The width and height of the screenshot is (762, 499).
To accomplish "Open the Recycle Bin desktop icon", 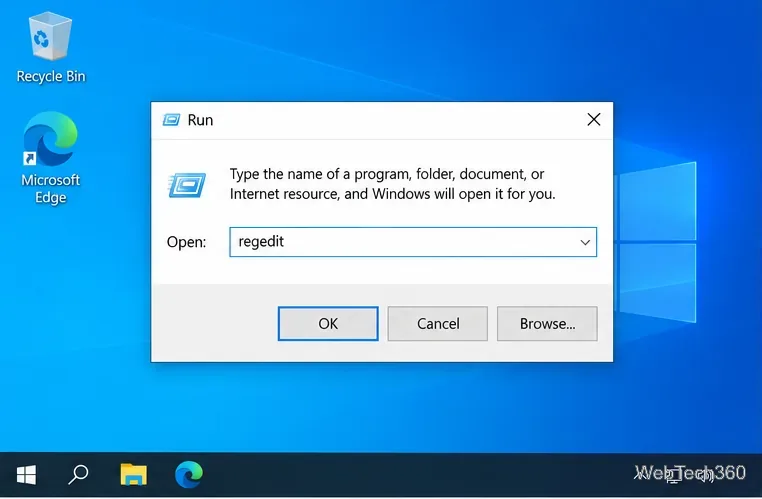I will 50,47.
